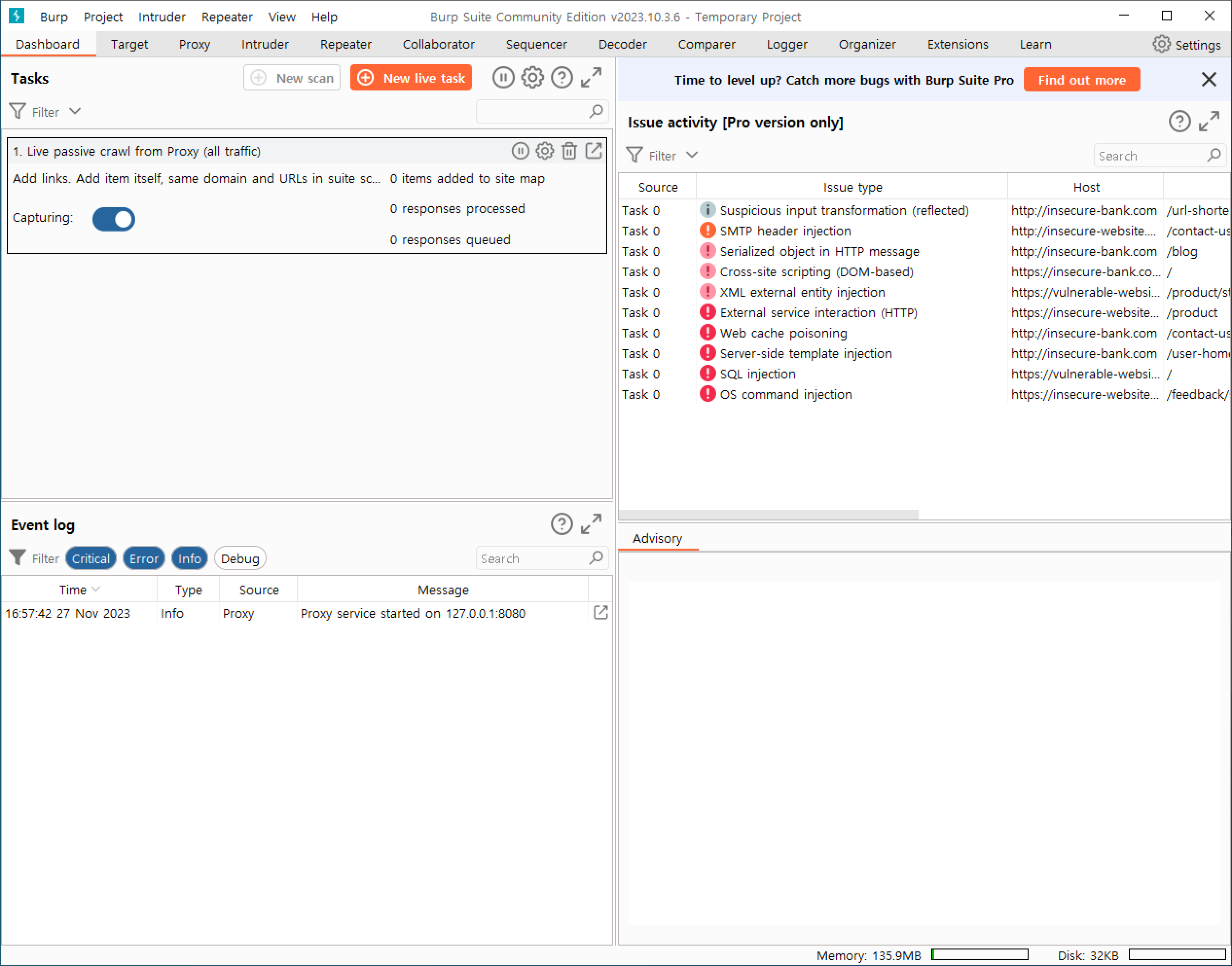Click the Memory usage bar in the status bar
Image resolution: width=1232 pixels, height=966 pixels.
[x=979, y=955]
